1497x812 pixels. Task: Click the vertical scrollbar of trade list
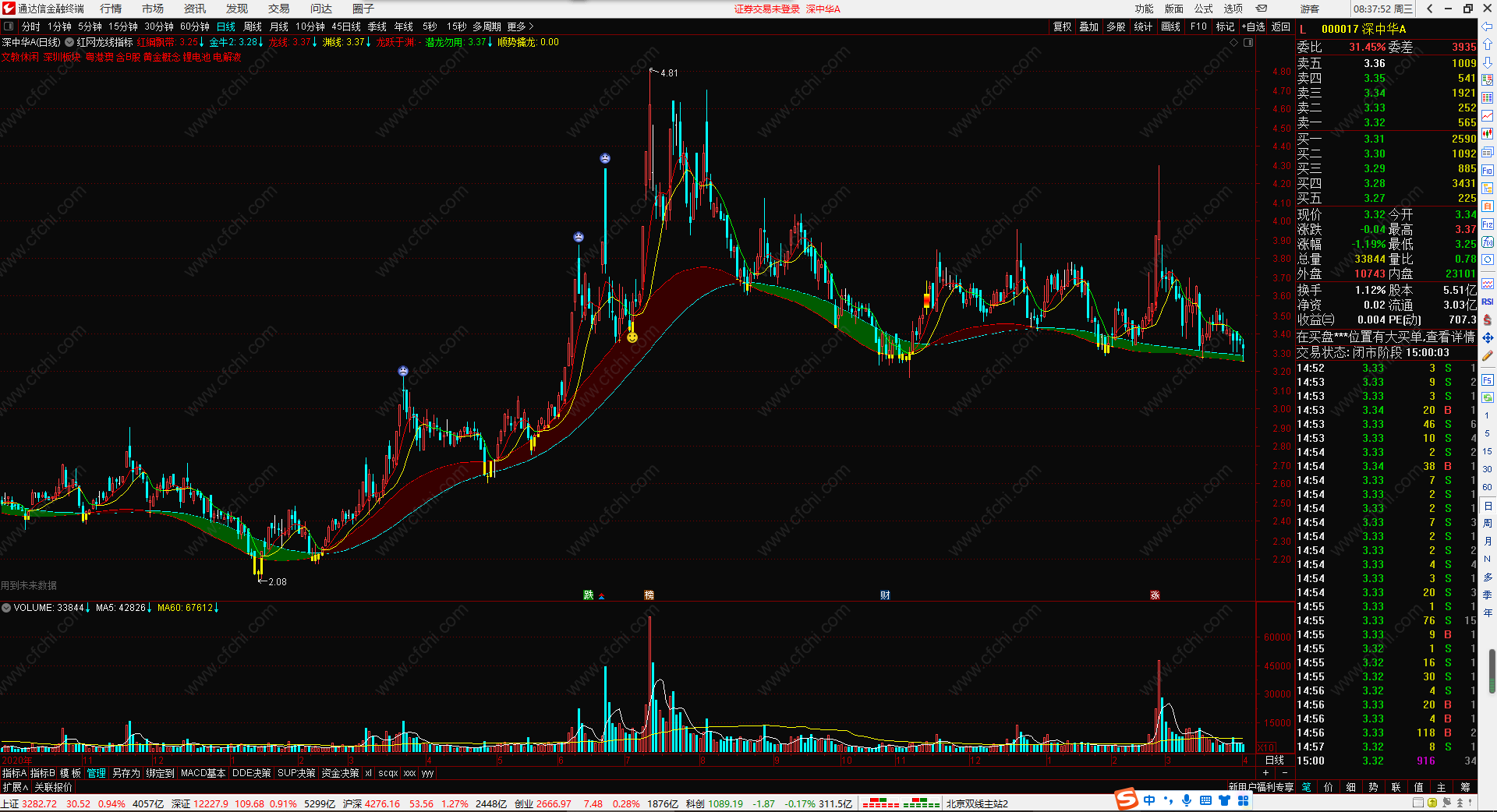click(1492, 671)
